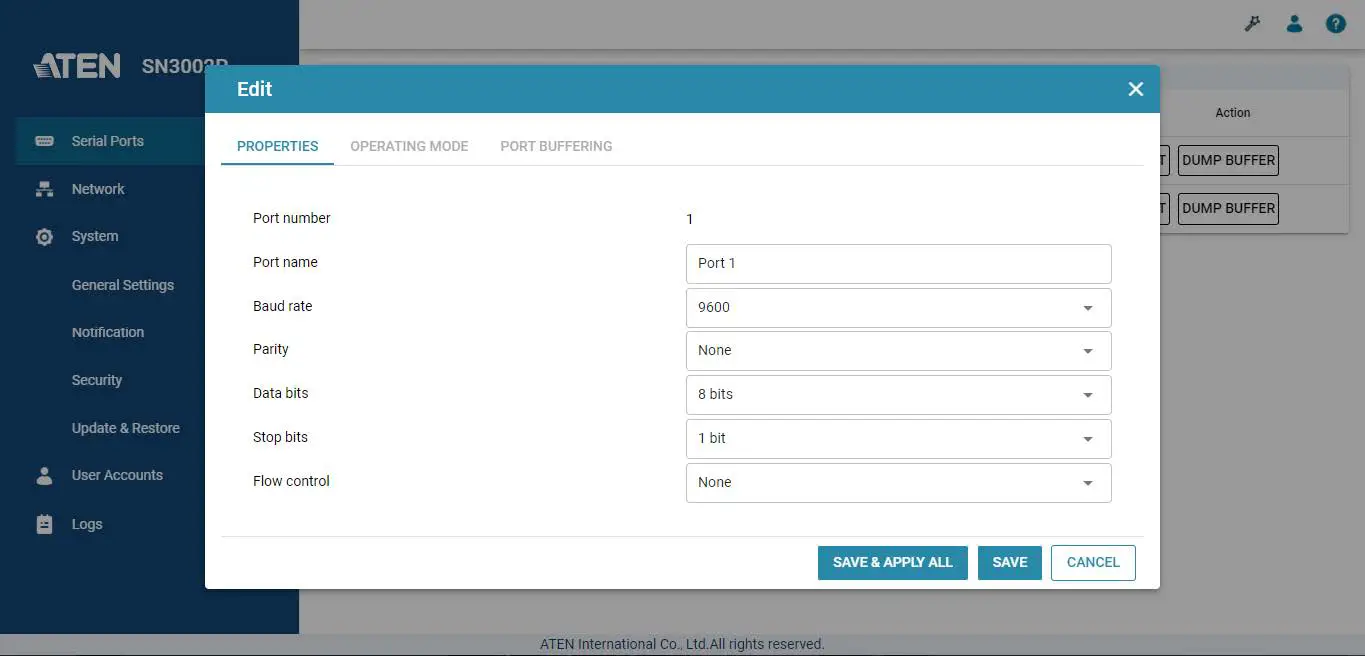Open User Accounts in the sidebar
Screen dimensions: 1365x656
tap(117, 475)
